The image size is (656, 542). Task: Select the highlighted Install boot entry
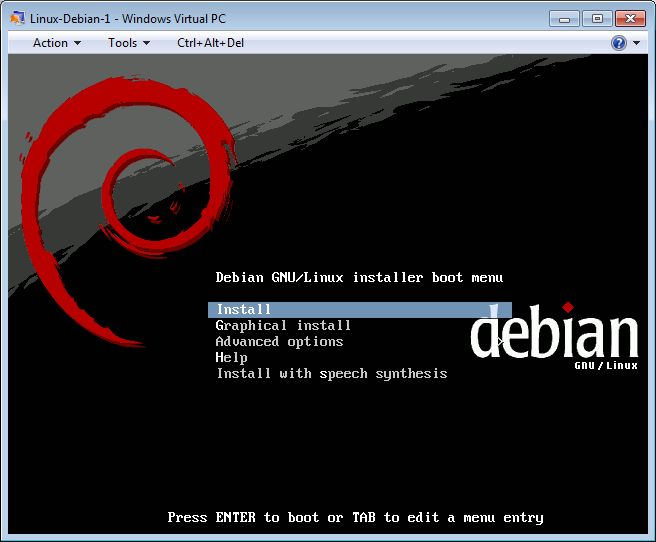pyautogui.click(x=244, y=310)
